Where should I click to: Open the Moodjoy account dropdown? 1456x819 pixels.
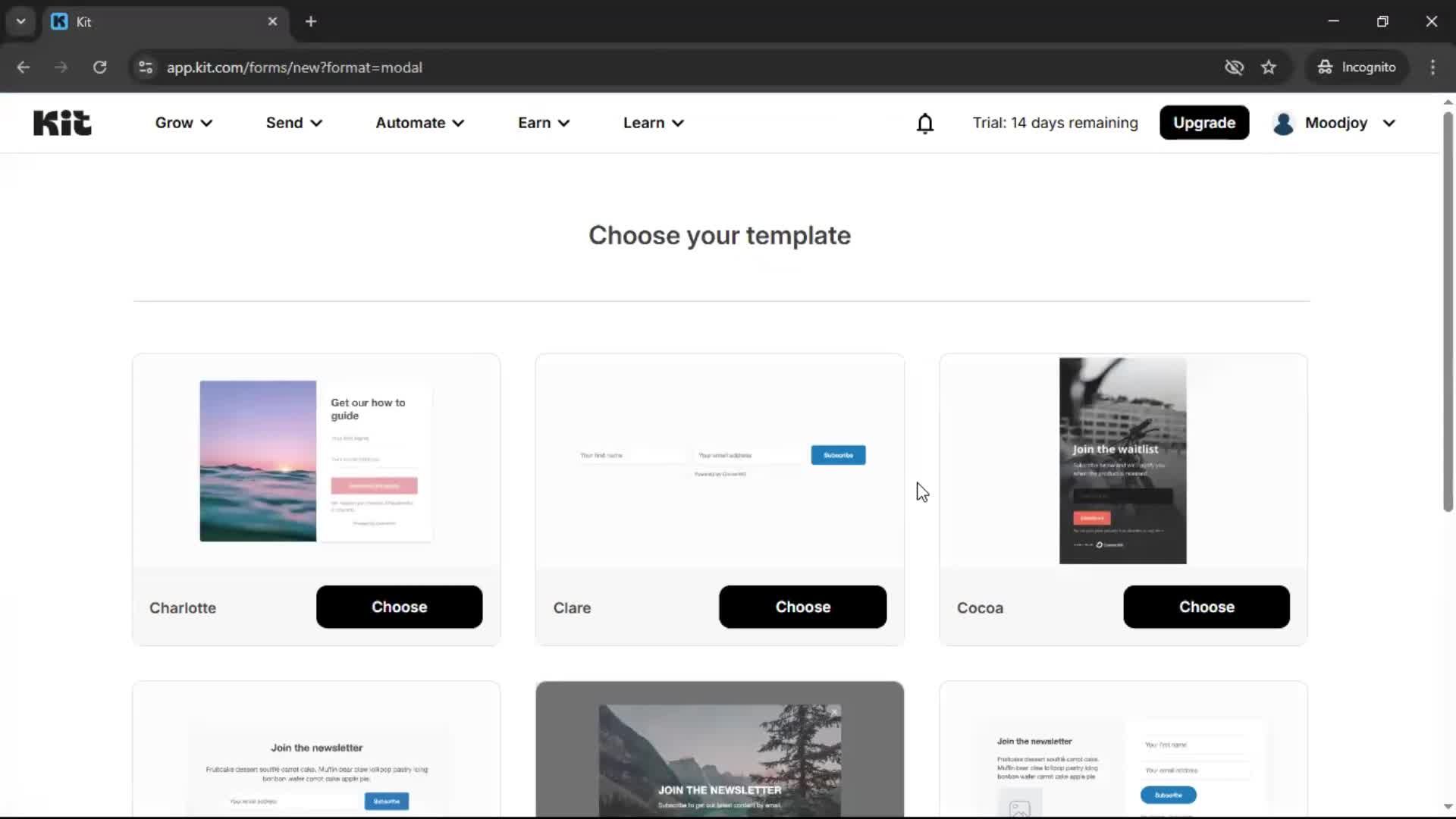click(x=1335, y=123)
